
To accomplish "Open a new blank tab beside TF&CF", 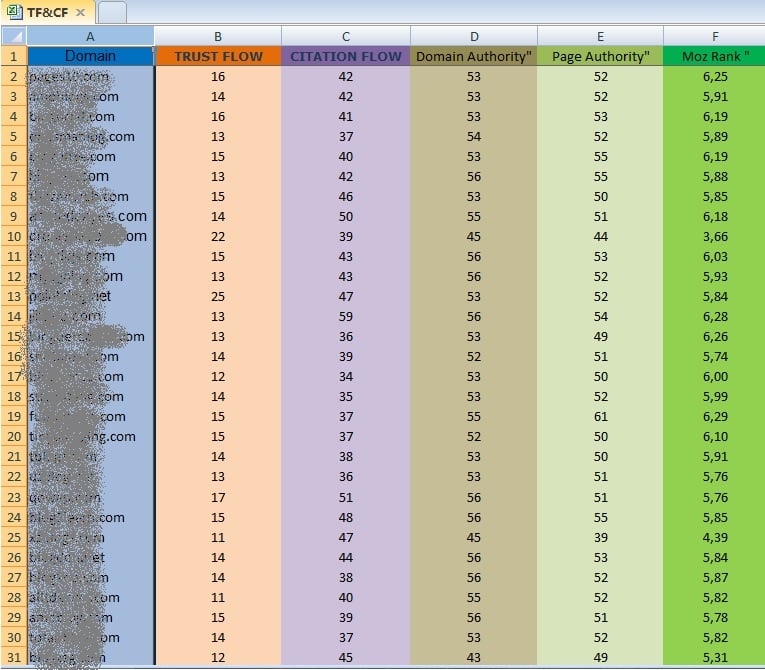I will 112,12.
